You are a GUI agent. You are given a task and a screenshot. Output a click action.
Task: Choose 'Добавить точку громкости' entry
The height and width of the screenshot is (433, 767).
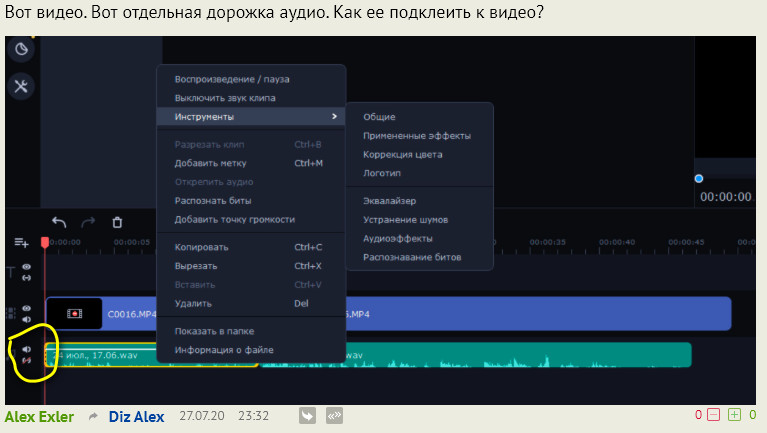pyautogui.click(x=251, y=220)
